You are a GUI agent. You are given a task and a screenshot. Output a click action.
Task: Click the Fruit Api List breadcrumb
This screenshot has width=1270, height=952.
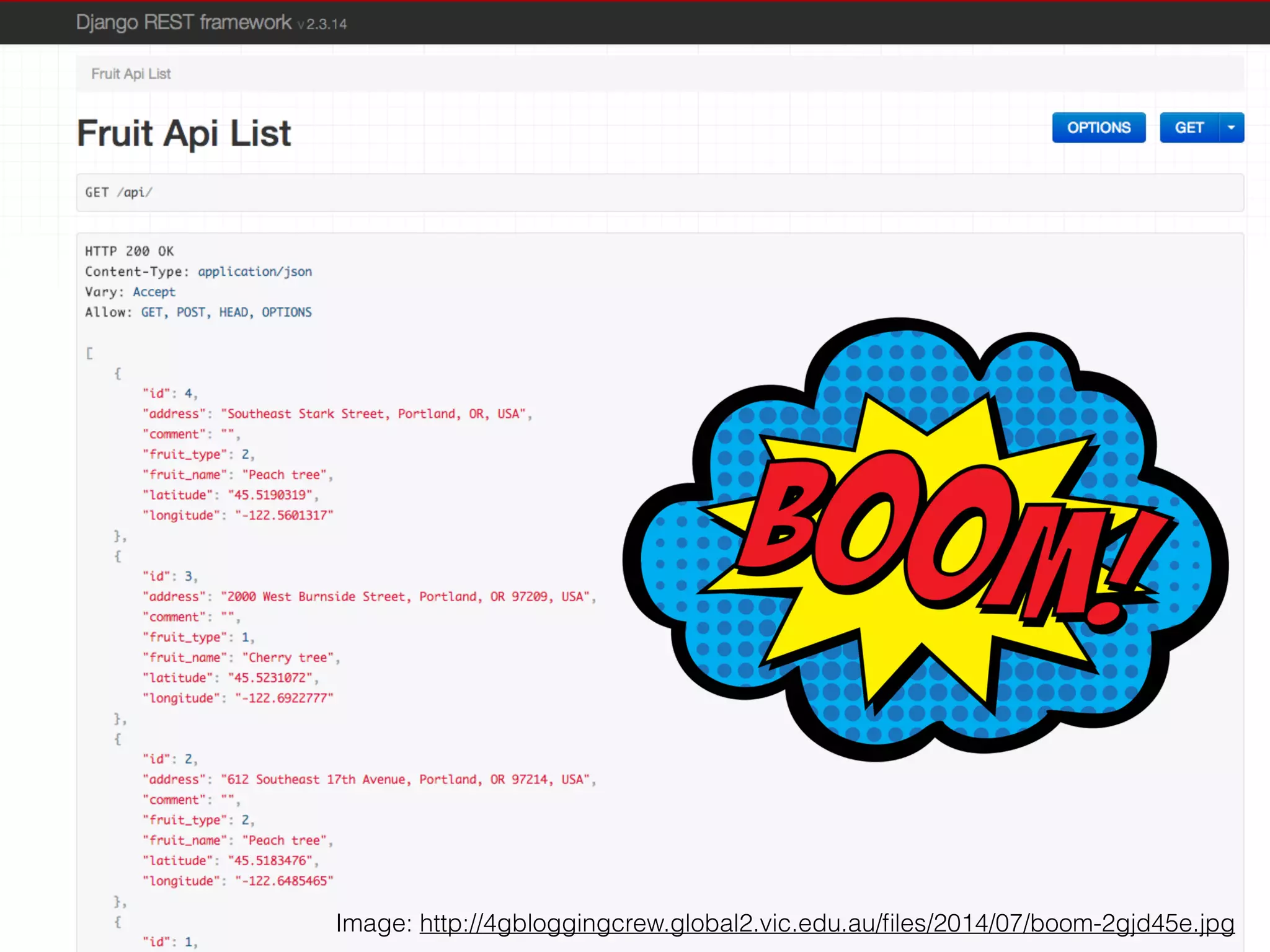pos(131,74)
